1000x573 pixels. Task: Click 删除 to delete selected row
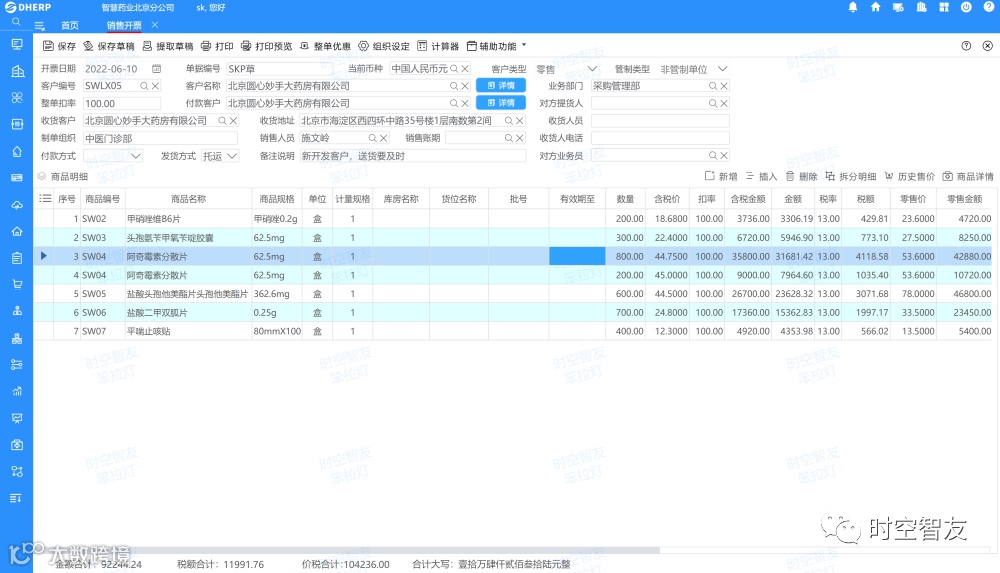[x=802, y=177]
